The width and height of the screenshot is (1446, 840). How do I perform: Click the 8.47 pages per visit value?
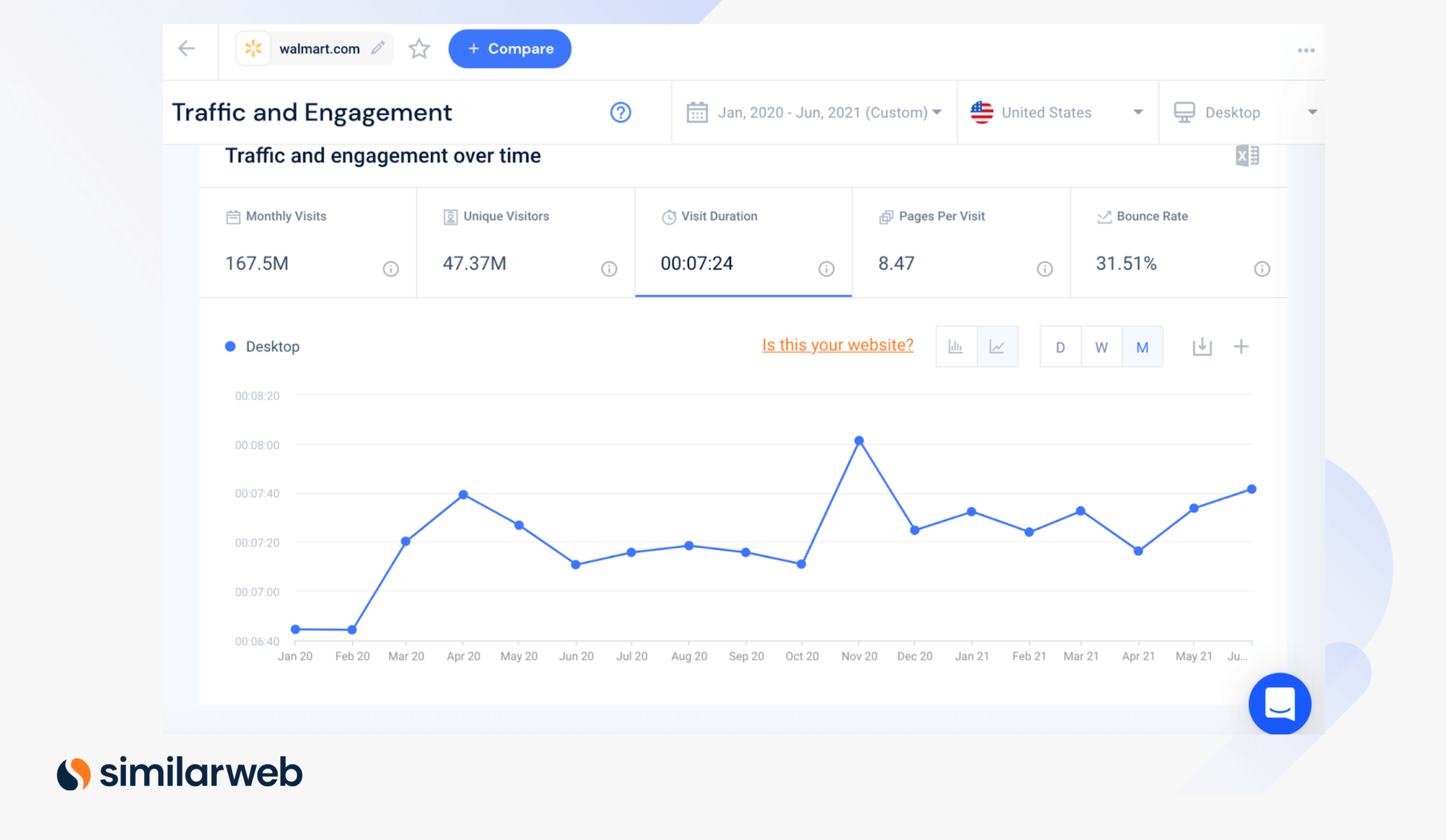coord(896,264)
